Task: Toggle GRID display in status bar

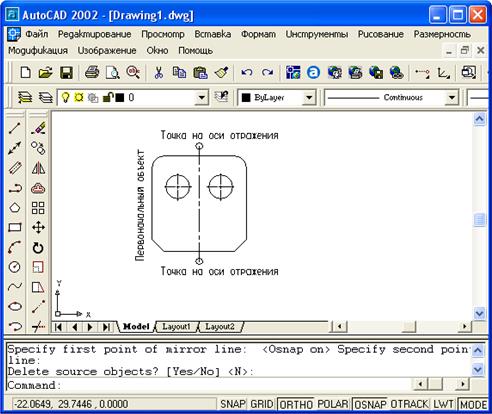Action: point(262,404)
